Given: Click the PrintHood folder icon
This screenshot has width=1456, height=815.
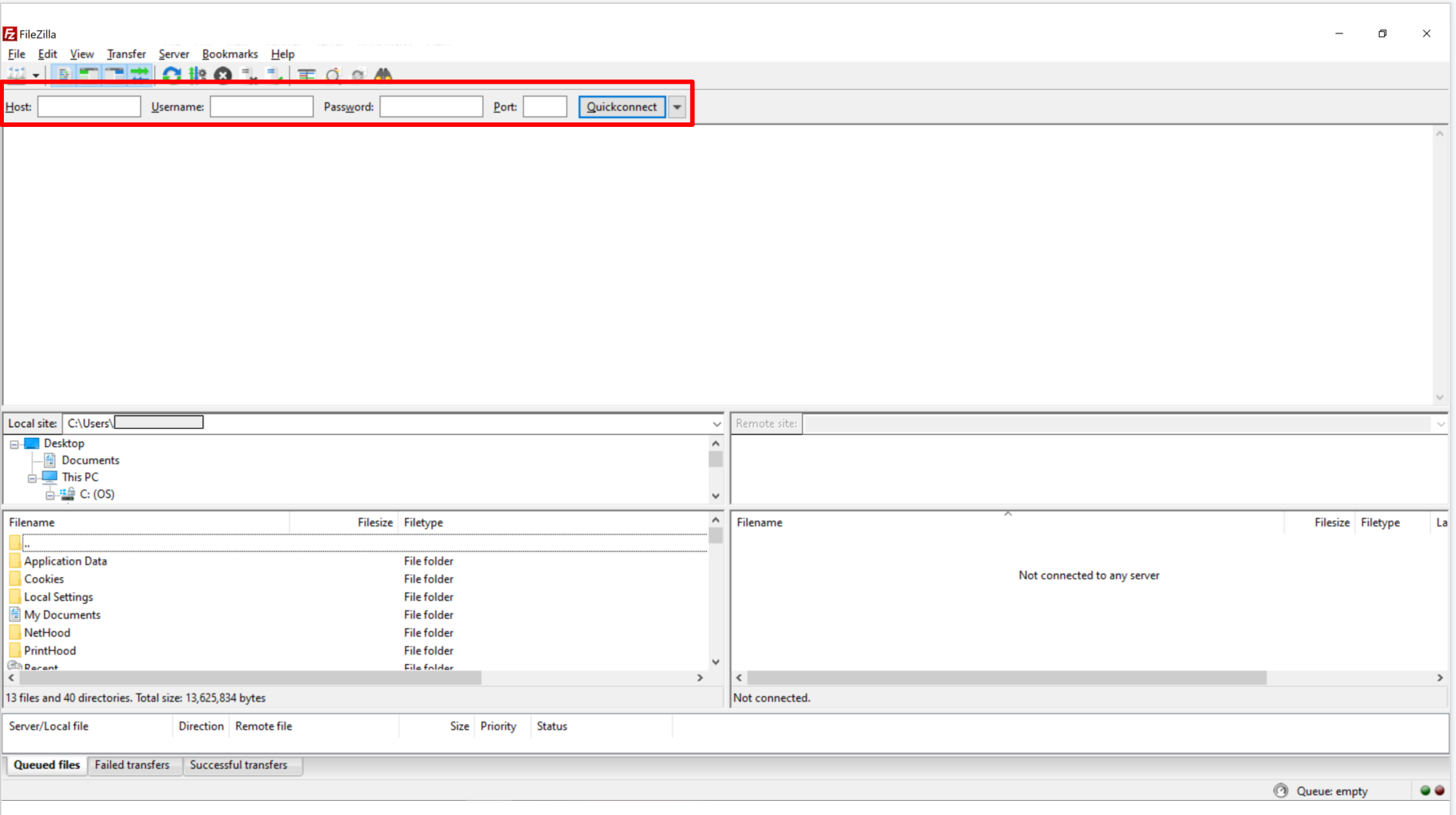Looking at the screenshot, I should [15, 651].
